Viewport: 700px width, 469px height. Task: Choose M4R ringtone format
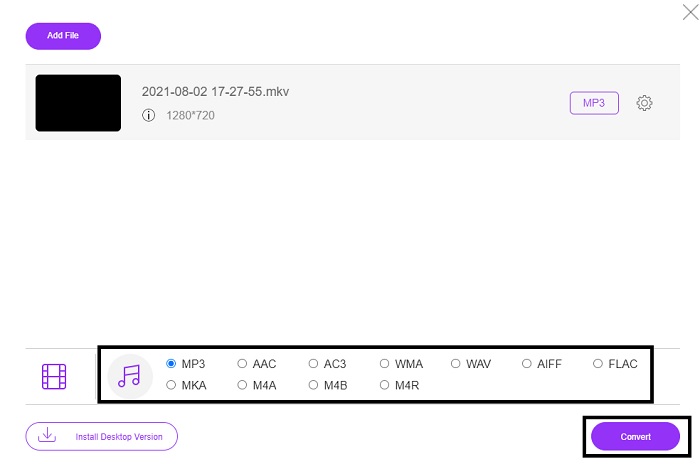click(x=385, y=384)
